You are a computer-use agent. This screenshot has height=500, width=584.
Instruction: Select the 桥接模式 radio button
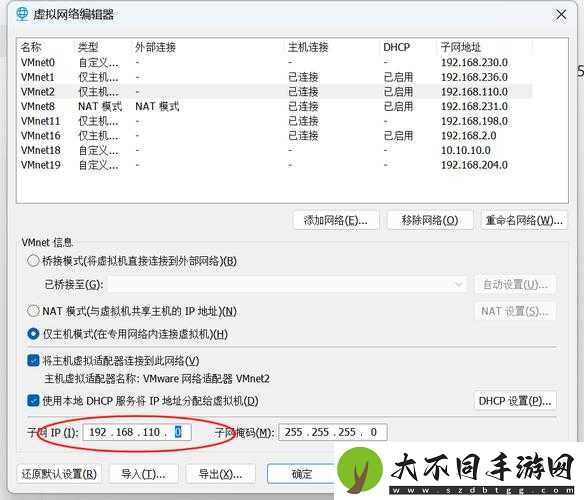(33, 260)
